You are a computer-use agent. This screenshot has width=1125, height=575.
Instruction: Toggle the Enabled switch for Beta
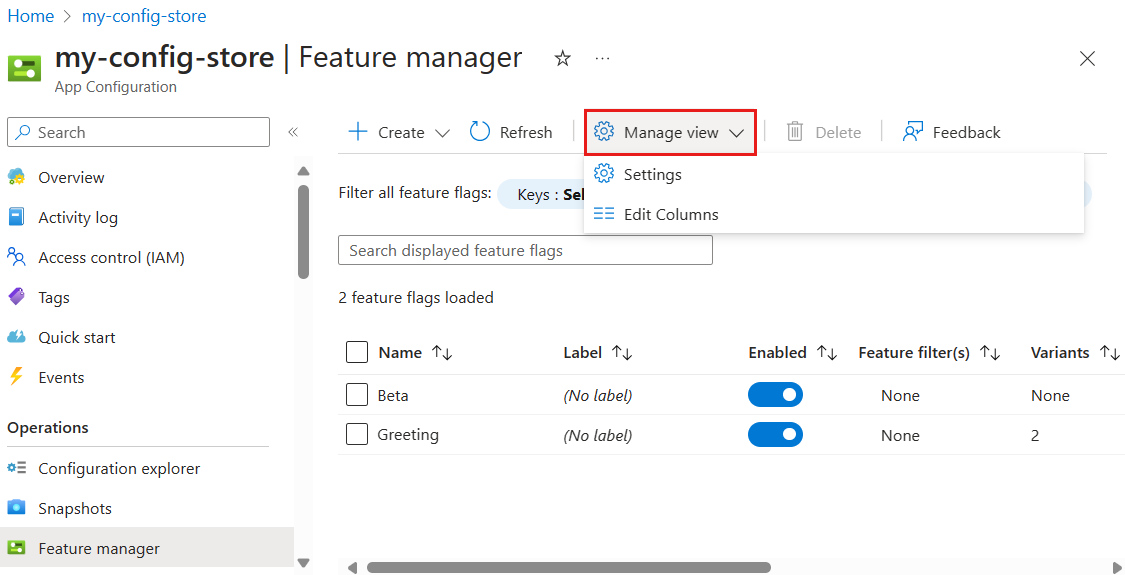[x=775, y=395]
